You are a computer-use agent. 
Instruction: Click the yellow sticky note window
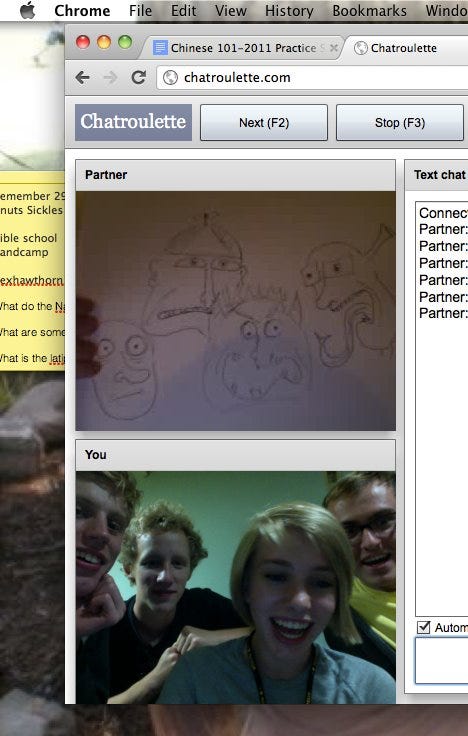tap(32, 271)
